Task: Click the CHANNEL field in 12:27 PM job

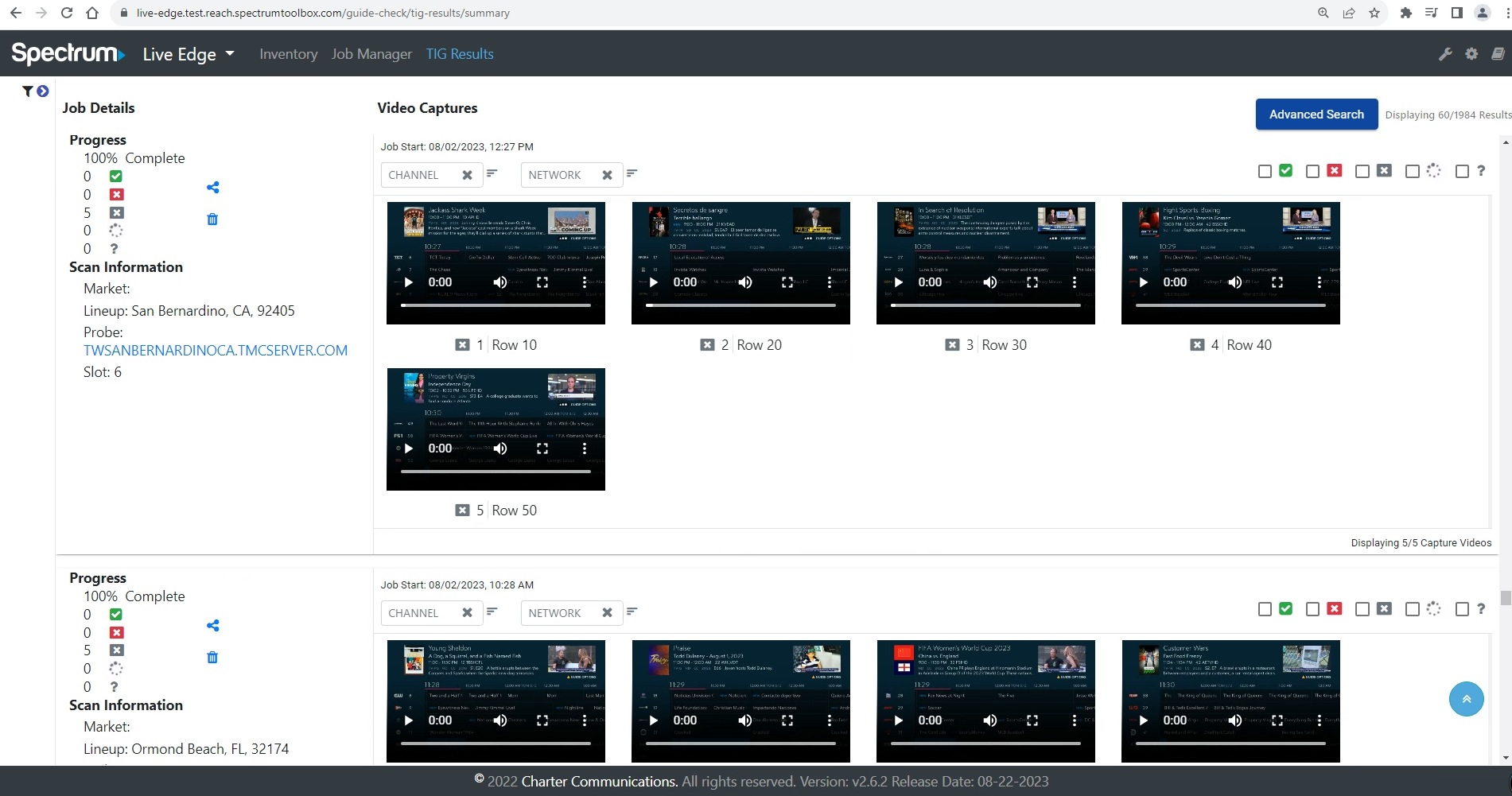Action: coord(430,175)
